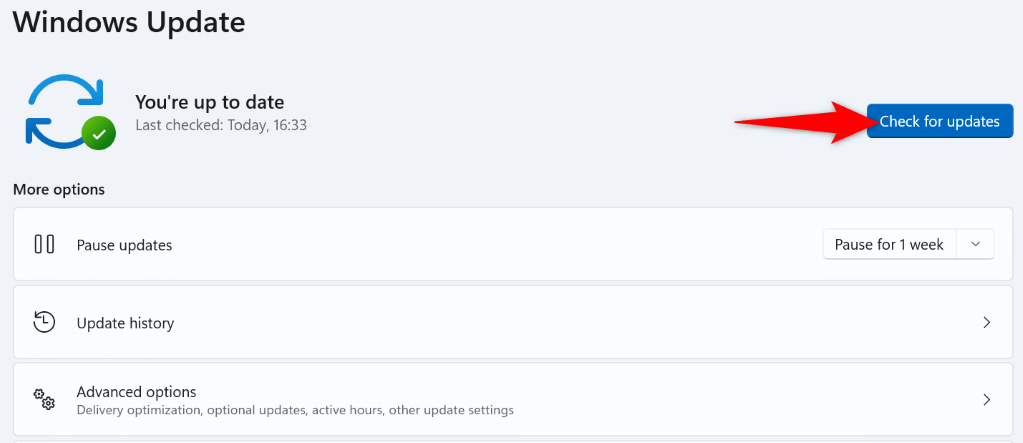The image size is (1023, 443).
Task: Click the Windows Update page heading
Action: [x=129, y=20]
